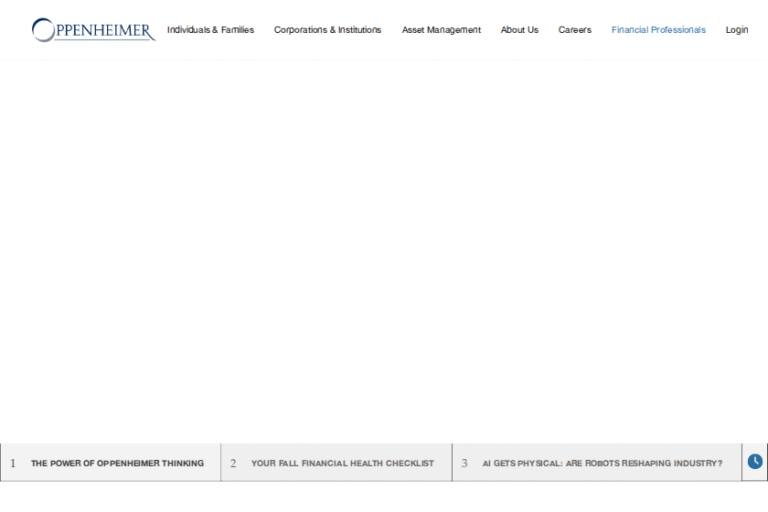Screen dimensions: 768x512
Task: Go to the Careers page
Action: [575, 30]
